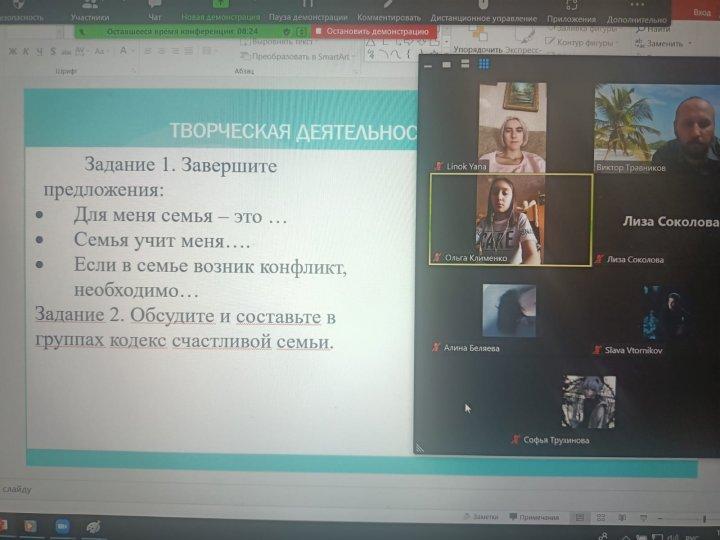720x540 pixels.
Task: Open Примечания pane in status bar
Action: click(534, 517)
